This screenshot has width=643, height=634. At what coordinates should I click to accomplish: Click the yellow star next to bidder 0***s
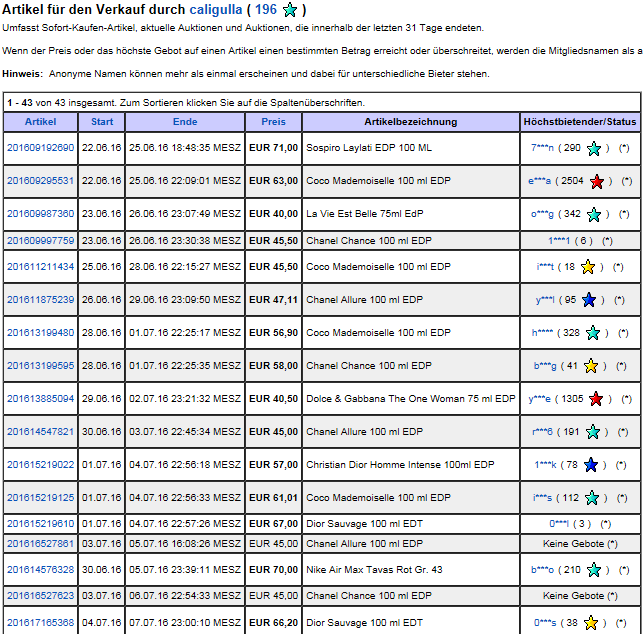click(591, 623)
